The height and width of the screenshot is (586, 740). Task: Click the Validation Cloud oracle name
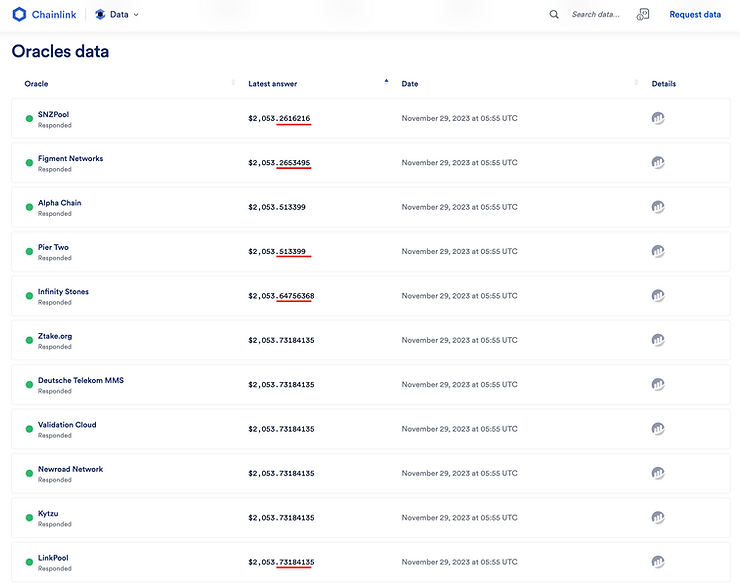(67, 425)
